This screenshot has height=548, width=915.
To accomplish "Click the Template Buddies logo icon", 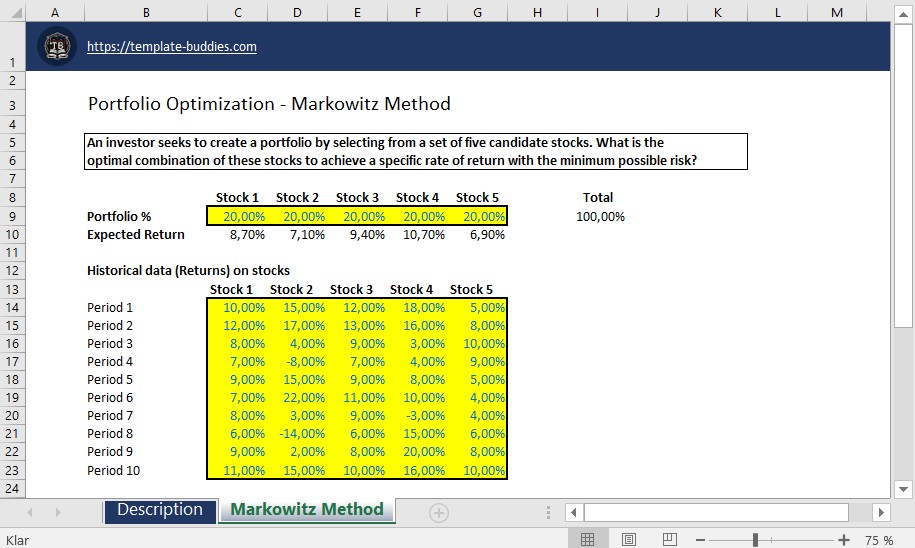I will 57,46.
